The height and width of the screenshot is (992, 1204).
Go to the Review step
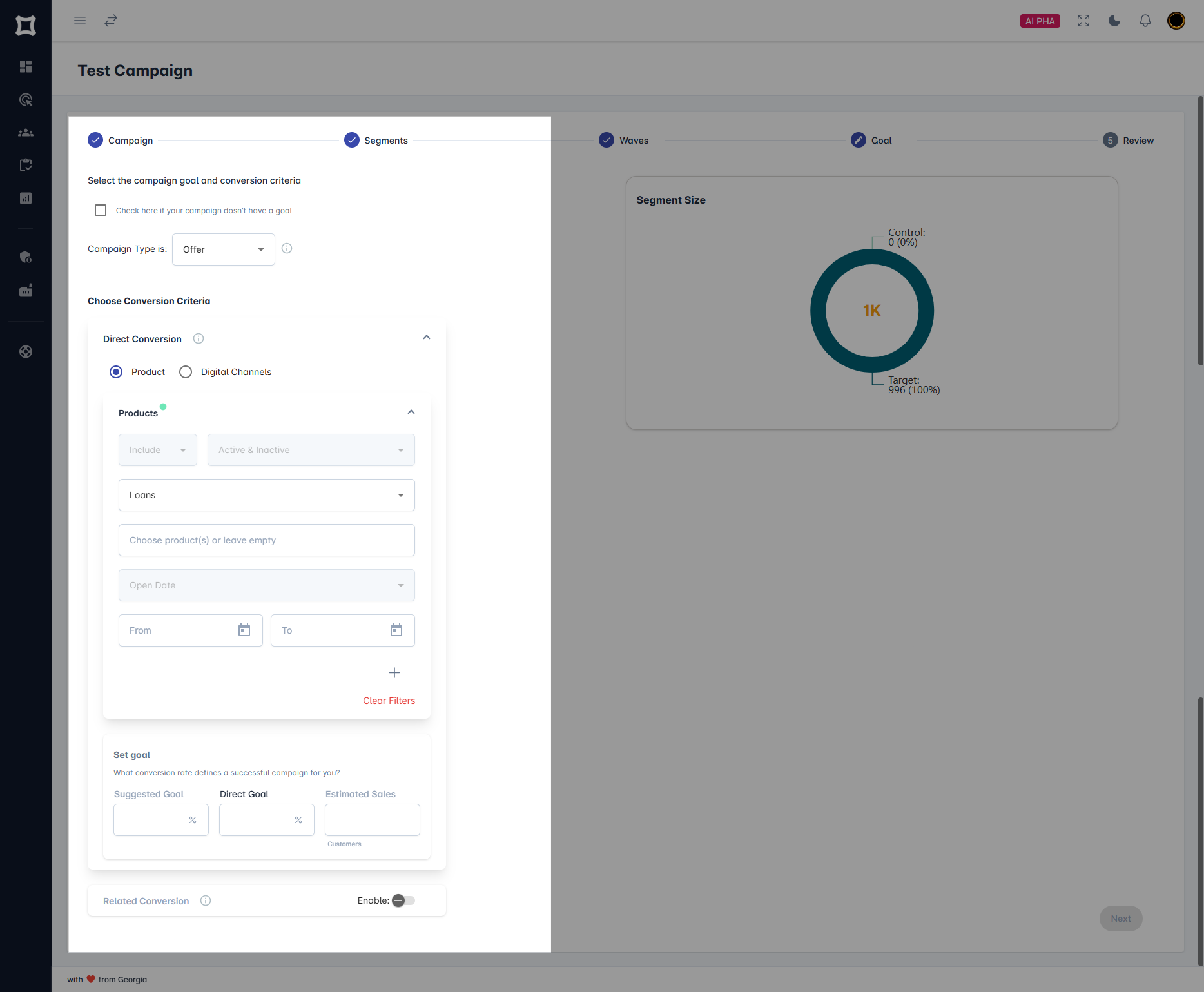pos(1128,140)
